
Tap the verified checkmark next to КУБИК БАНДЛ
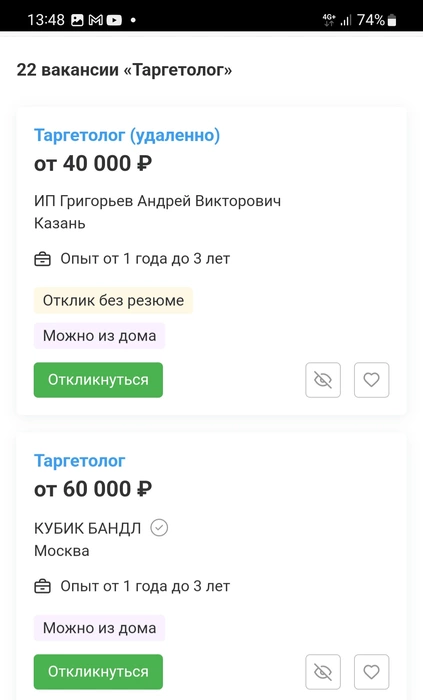click(x=159, y=528)
